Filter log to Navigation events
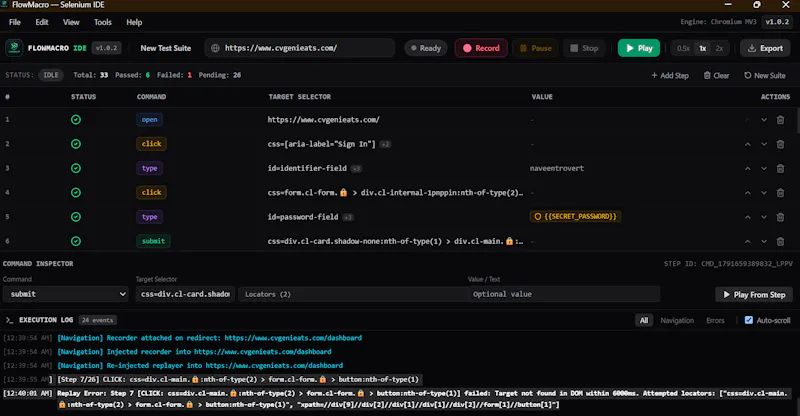 click(677, 320)
